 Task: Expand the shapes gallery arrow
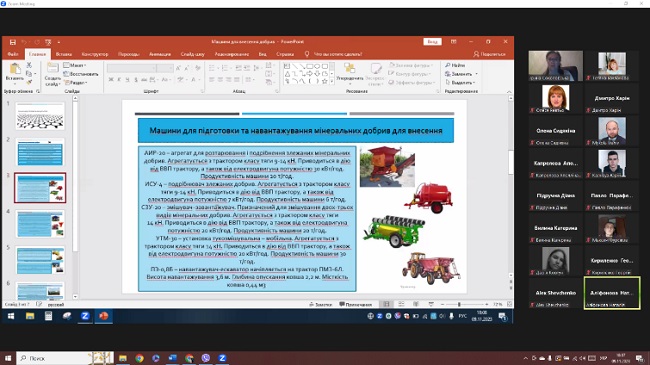click(332, 82)
